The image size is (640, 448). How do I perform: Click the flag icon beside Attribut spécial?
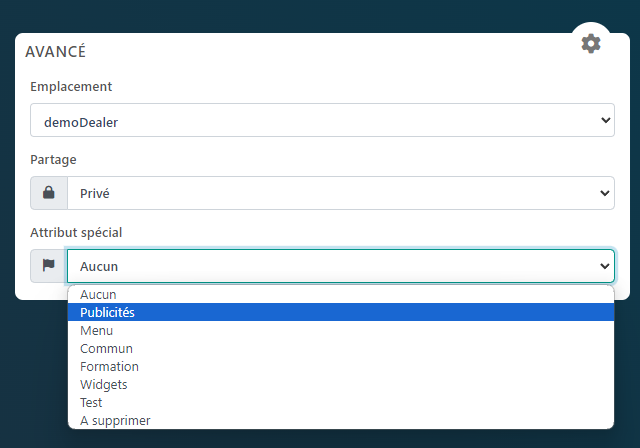pyautogui.click(x=48, y=266)
